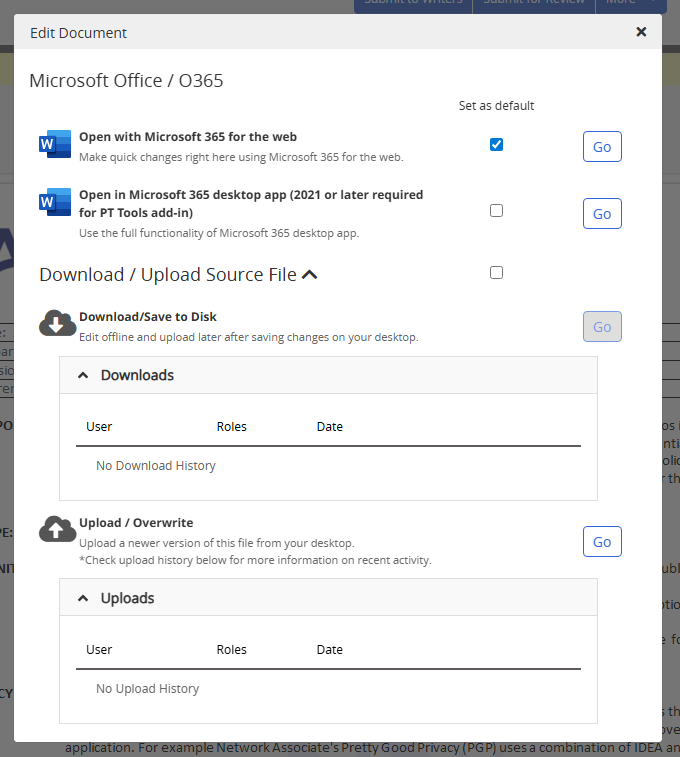
Task: Set Microsoft 365 desktop app as default
Action: click(496, 210)
